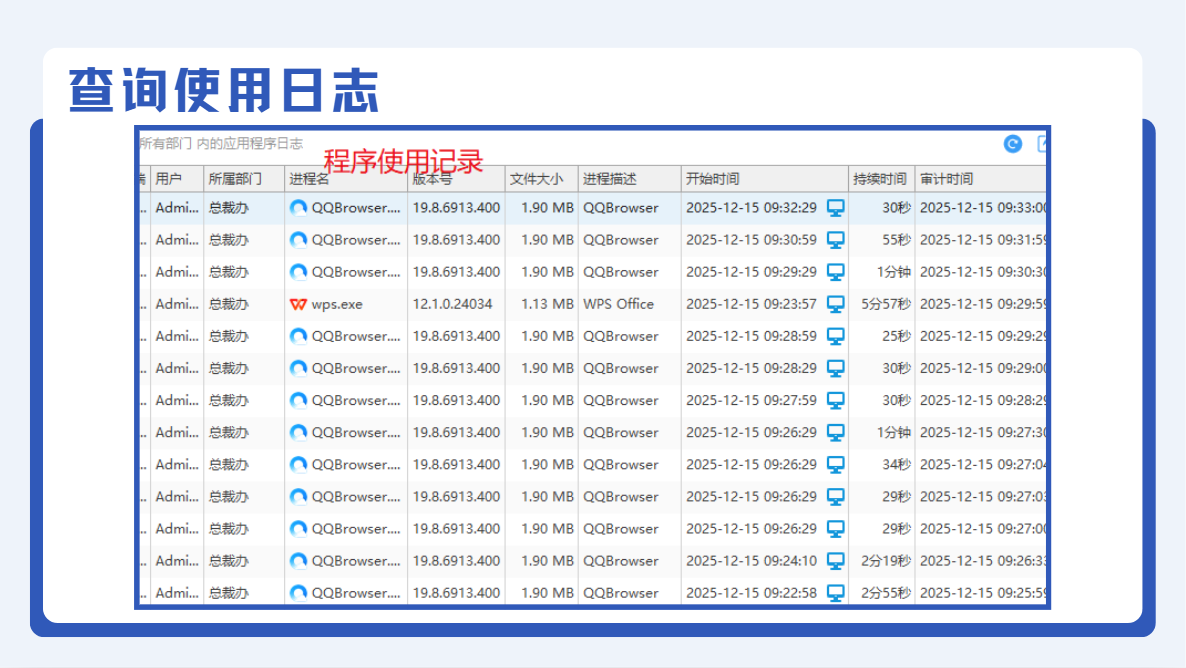Click the 总裁办 department in wps.exe row
1186x668 pixels.
(x=228, y=304)
